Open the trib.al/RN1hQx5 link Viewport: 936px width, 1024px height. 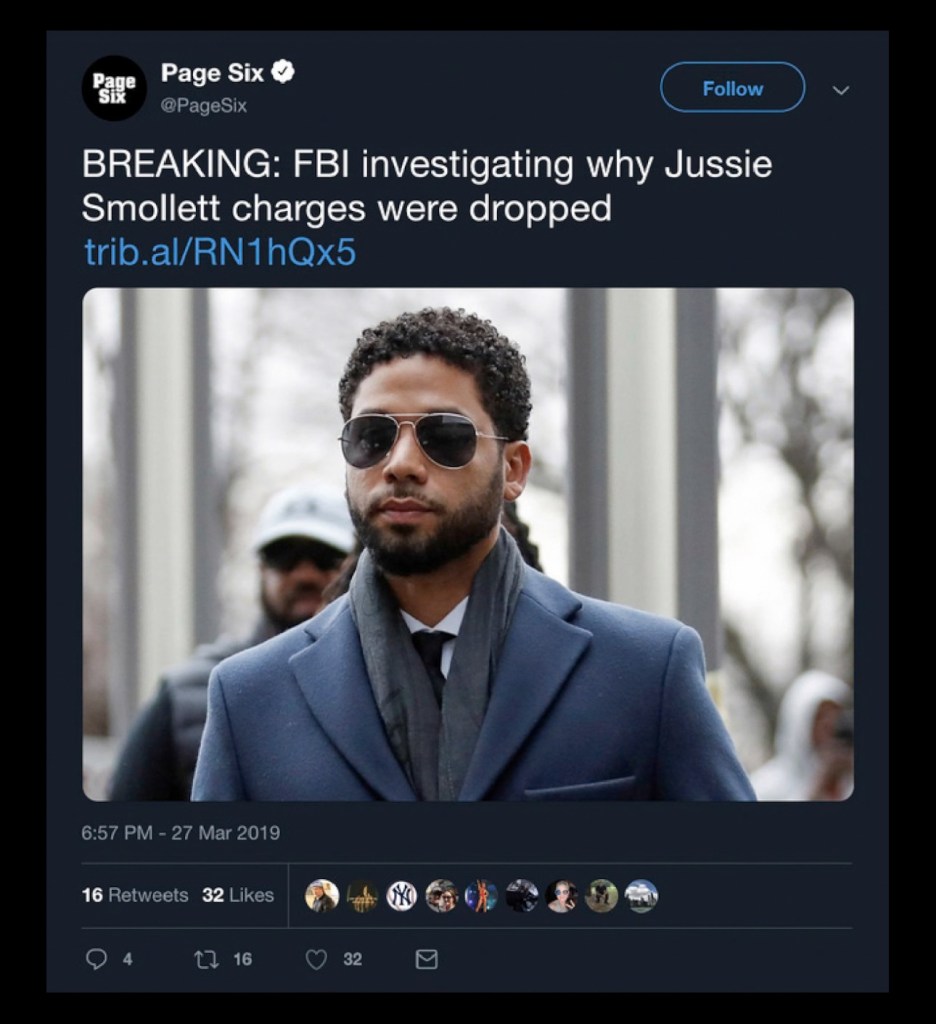pos(220,253)
